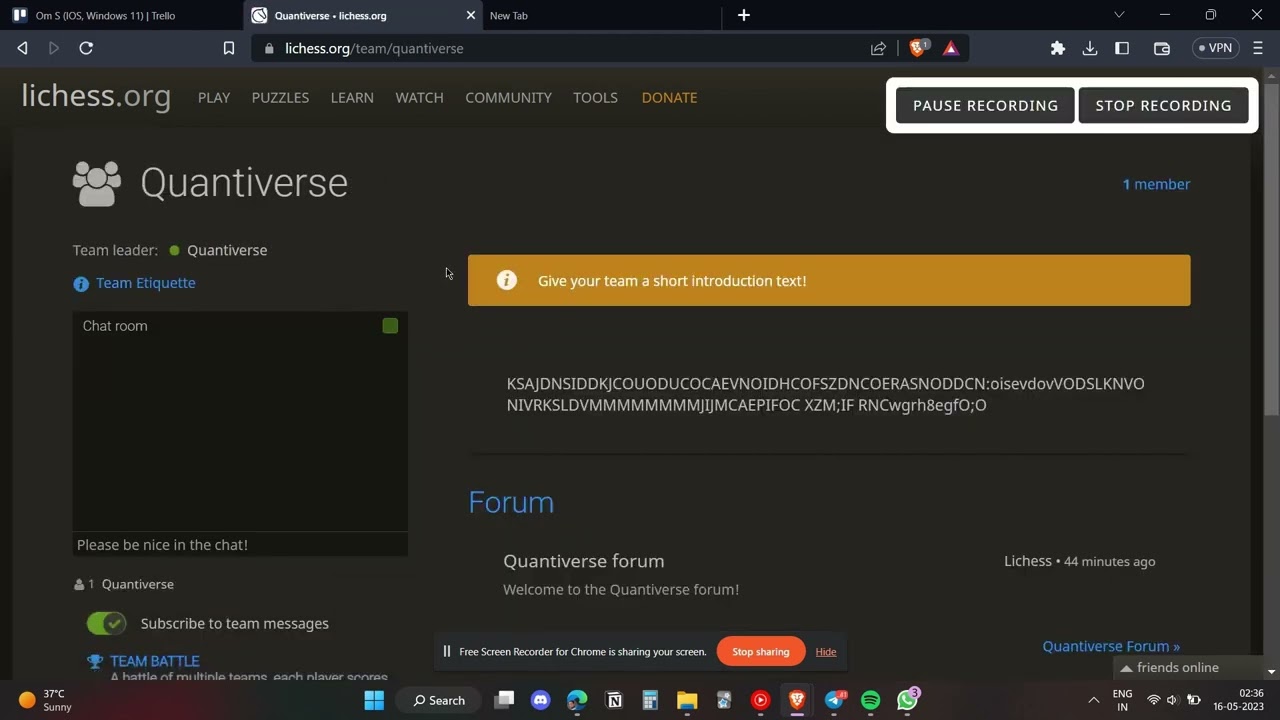1280x720 pixels.
Task: Open Calculator from taskbar
Action: coord(650,700)
